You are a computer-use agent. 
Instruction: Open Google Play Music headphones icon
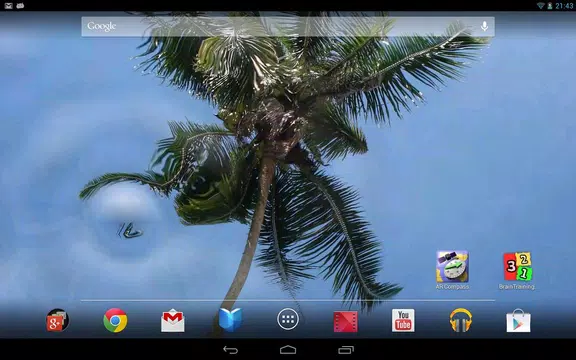pos(461,320)
